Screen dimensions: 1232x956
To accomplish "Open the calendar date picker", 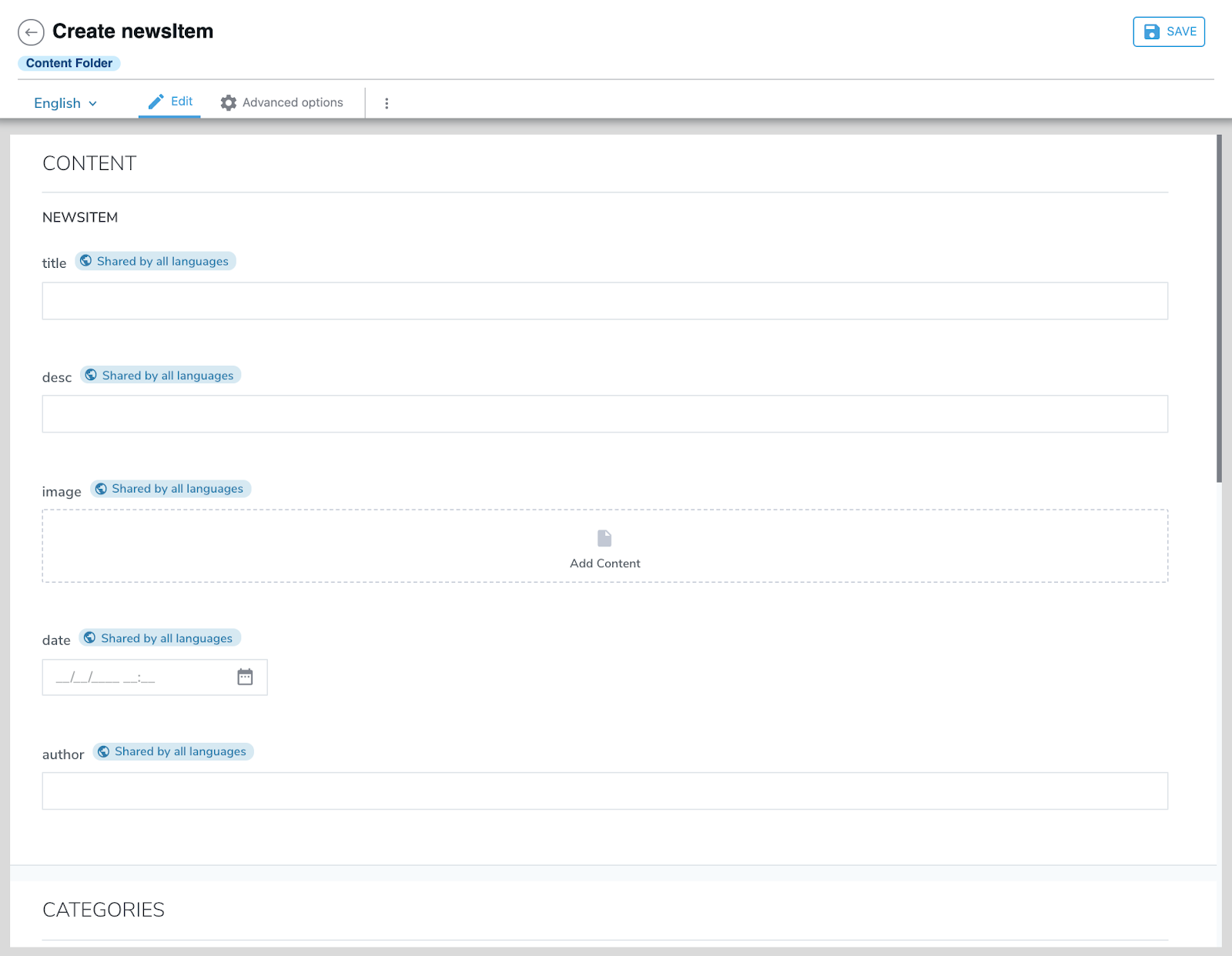I will pyautogui.click(x=245, y=677).
